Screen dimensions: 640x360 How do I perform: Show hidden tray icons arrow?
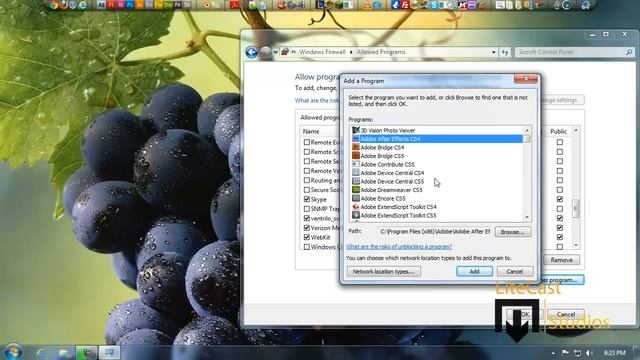tap(553, 353)
